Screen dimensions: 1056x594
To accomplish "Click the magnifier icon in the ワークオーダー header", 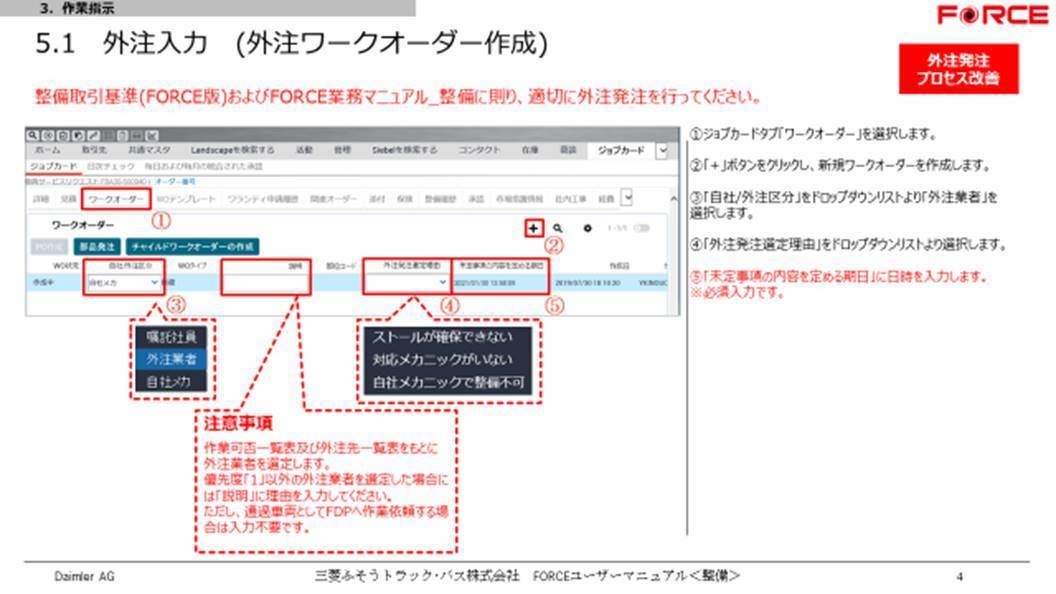I will [557, 229].
